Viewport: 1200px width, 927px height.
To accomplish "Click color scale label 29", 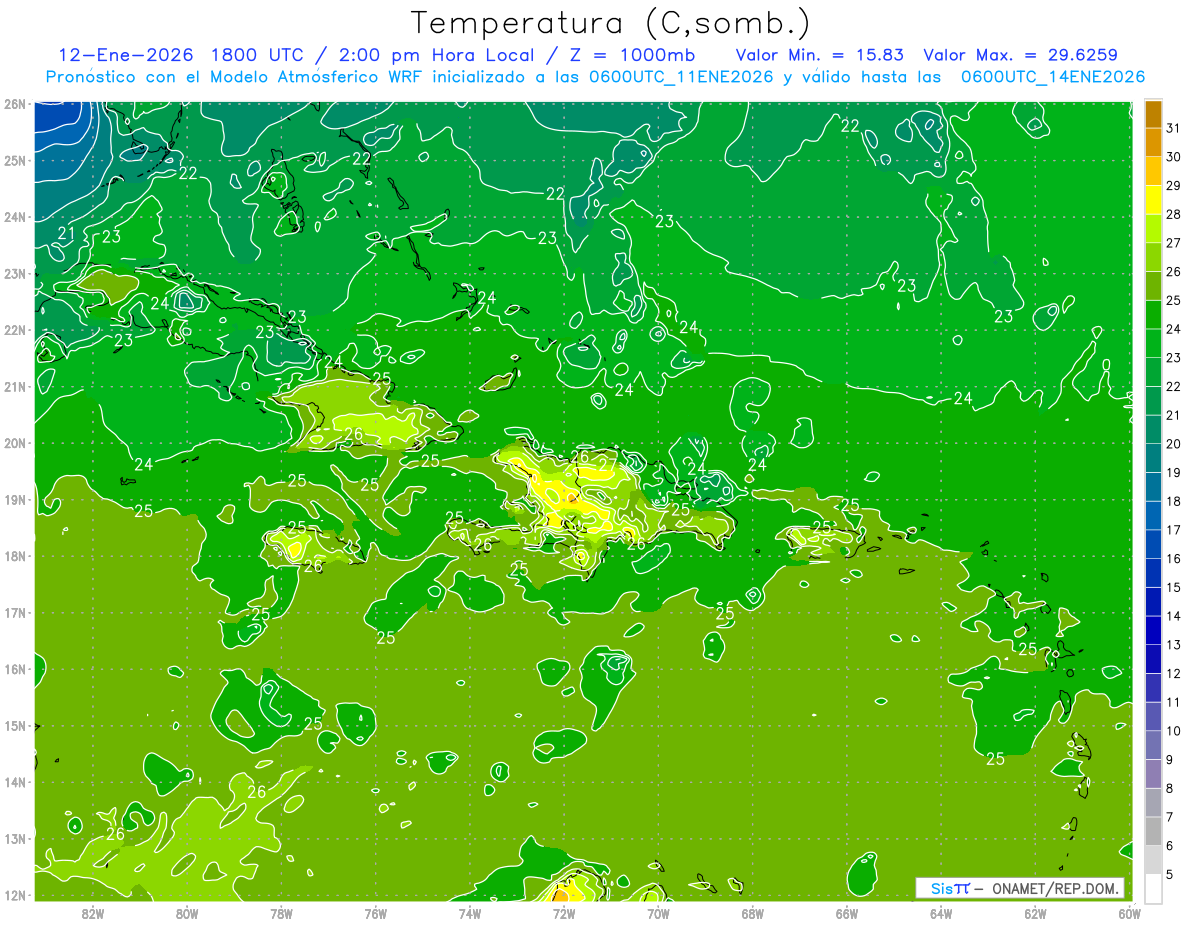I will [x=1173, y=186].
